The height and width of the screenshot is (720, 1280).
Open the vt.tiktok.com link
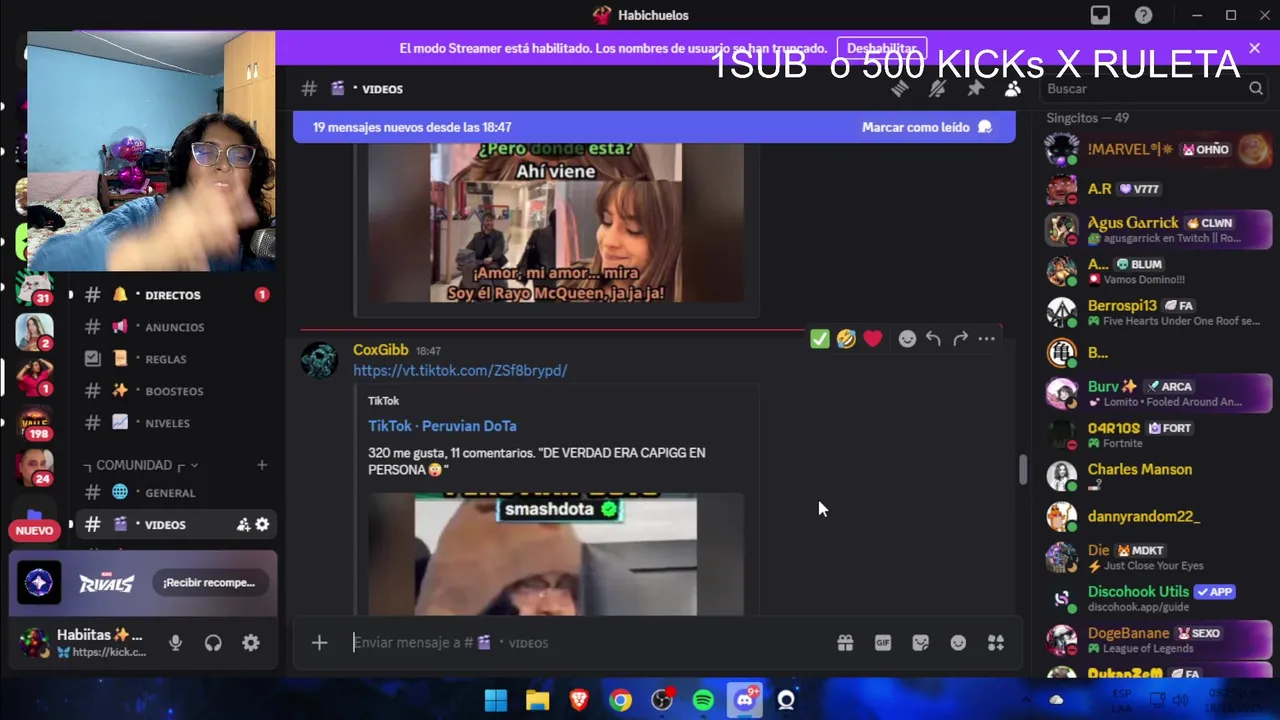pyautogui.click(x=460, y=370)
